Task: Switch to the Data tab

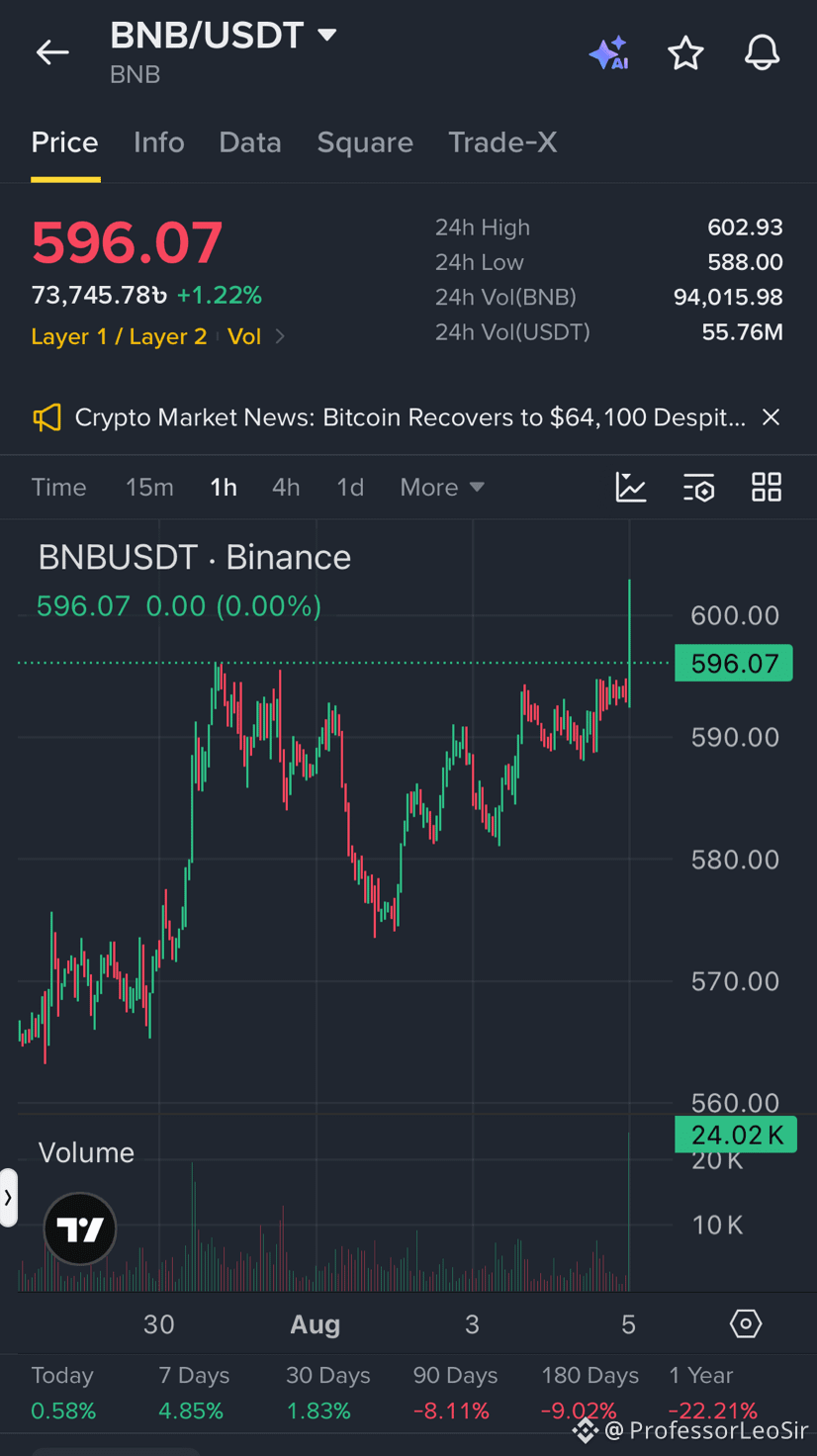Action: click(250, 142)
